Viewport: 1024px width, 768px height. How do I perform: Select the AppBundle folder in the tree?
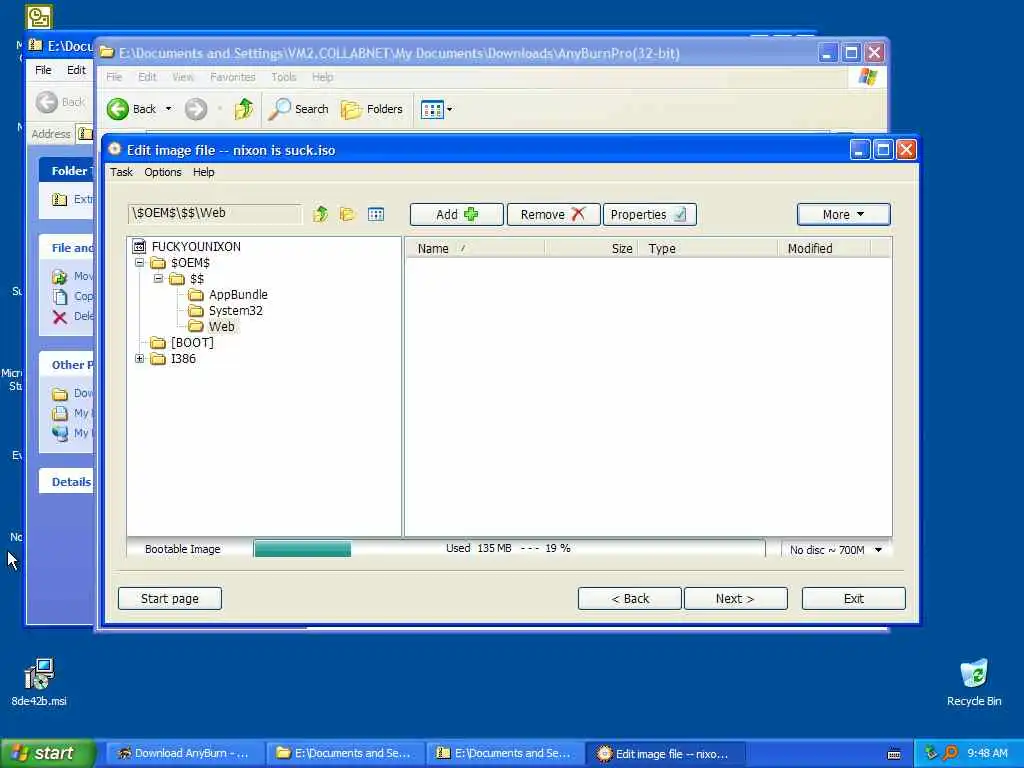pos(238,295)
